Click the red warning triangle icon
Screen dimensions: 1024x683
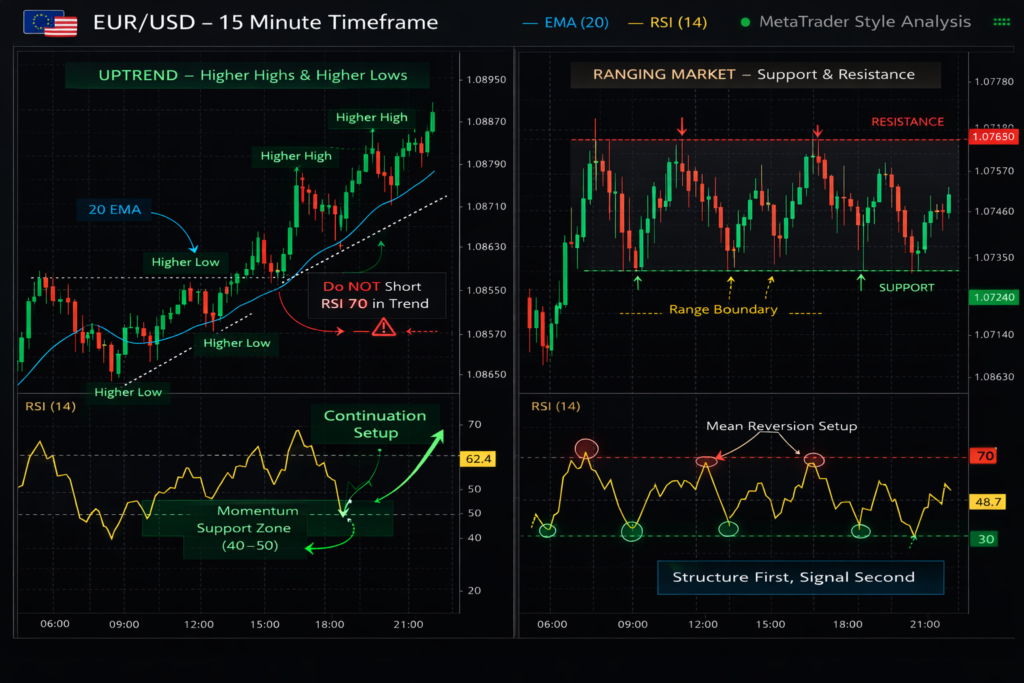pyautogui.click(x=382, y=327)
